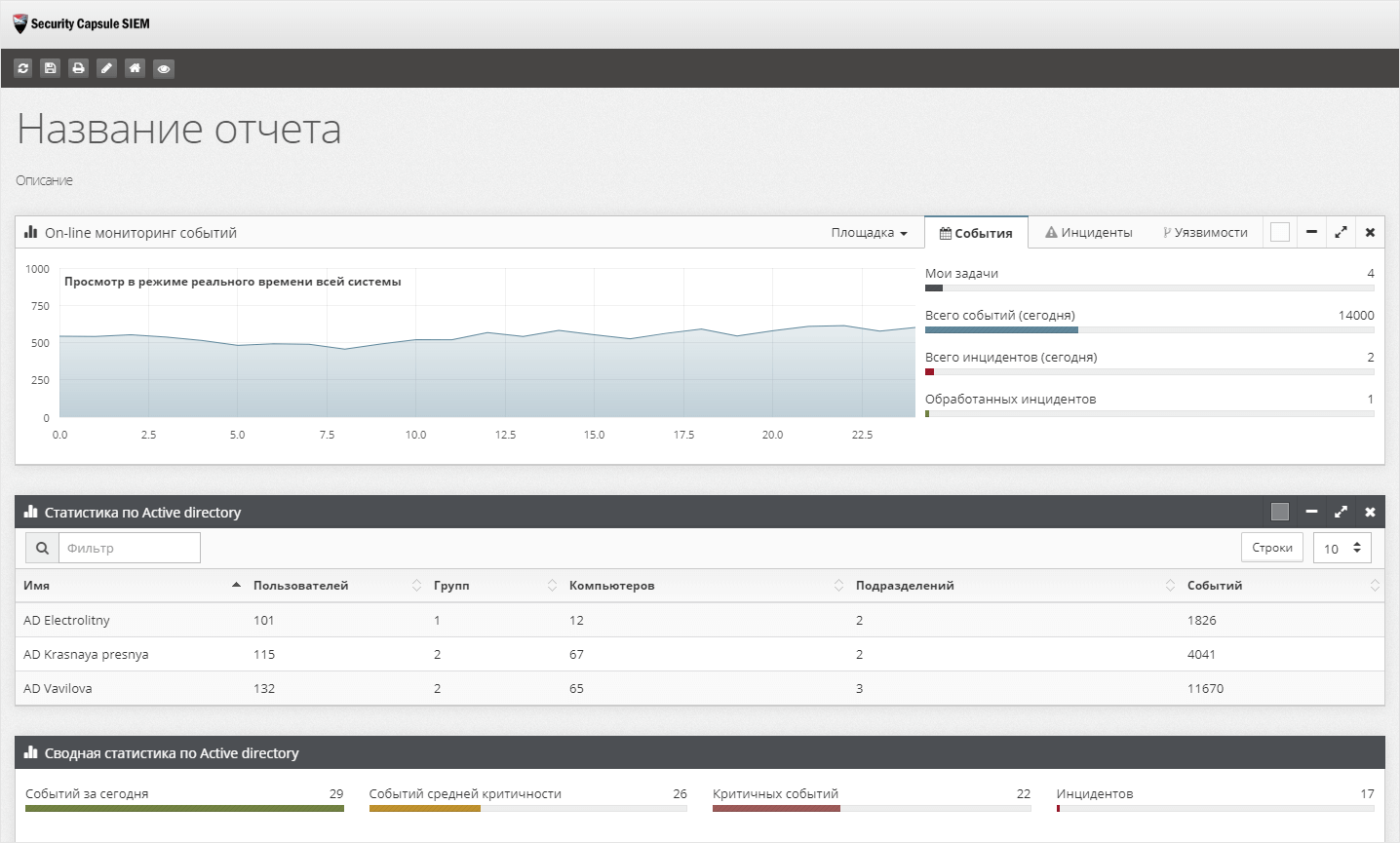Toggle the view mode eye icon
The height and width of the screenshot is (843, 1400).
coord(164,68)
